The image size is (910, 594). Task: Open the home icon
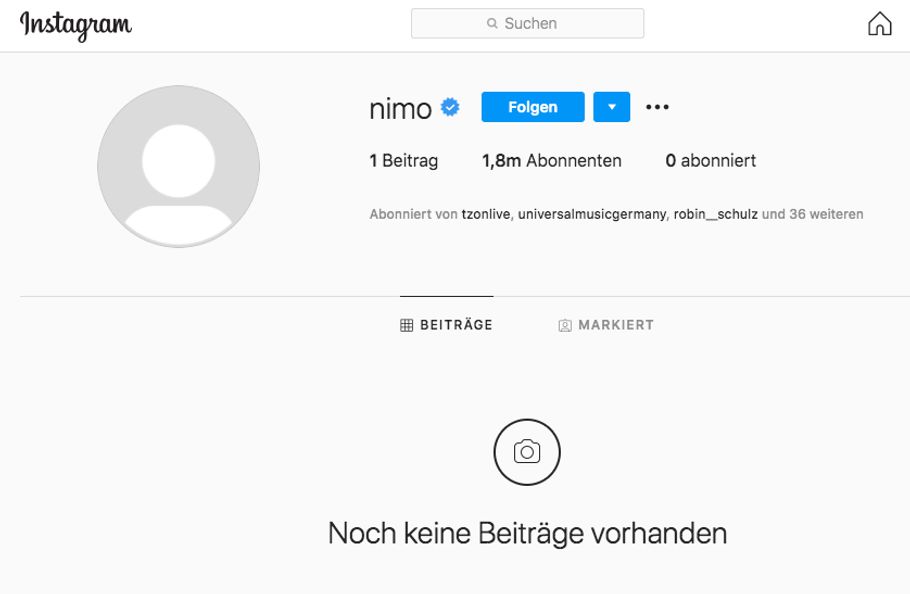click(879, 25)
